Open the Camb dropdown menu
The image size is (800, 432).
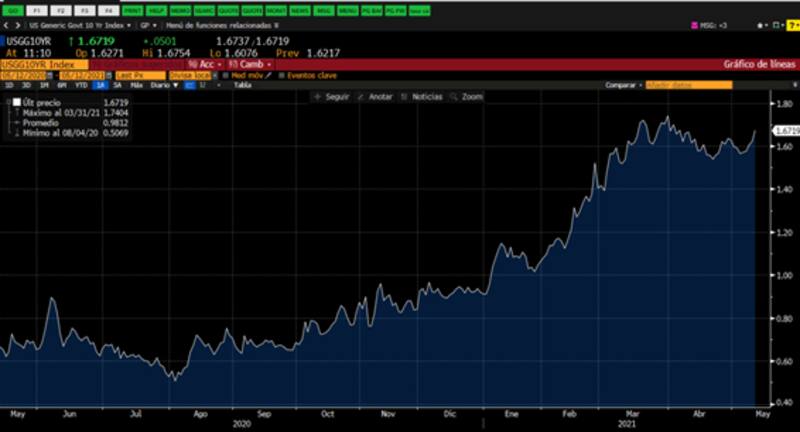pos(248,64)
